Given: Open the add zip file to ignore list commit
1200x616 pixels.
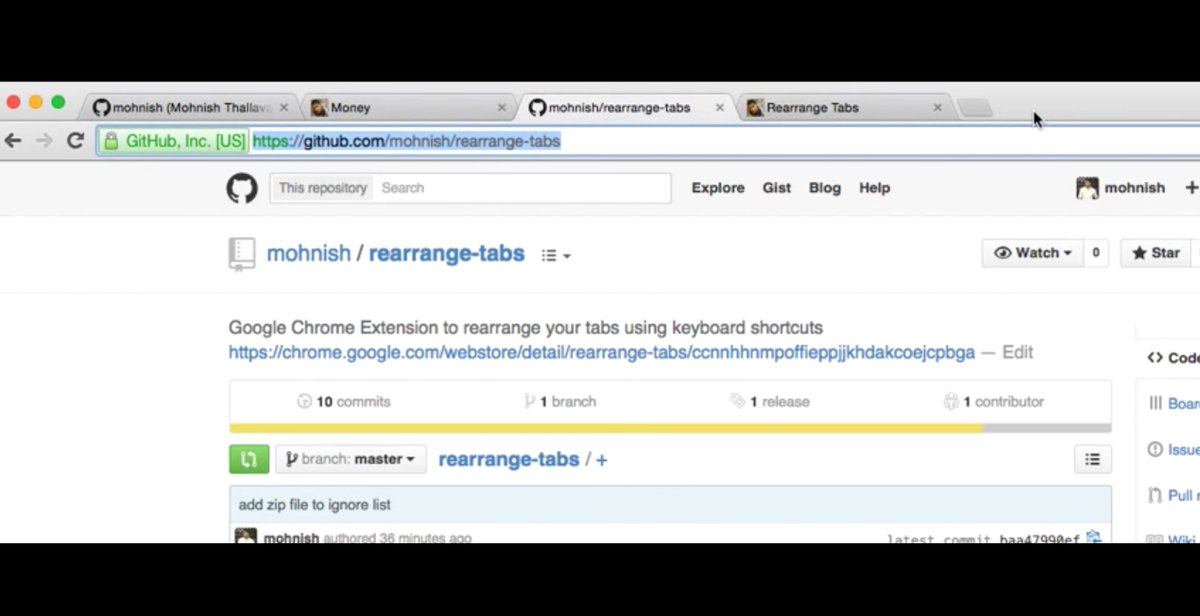Looking at the screenshot, I should point(315,505).
